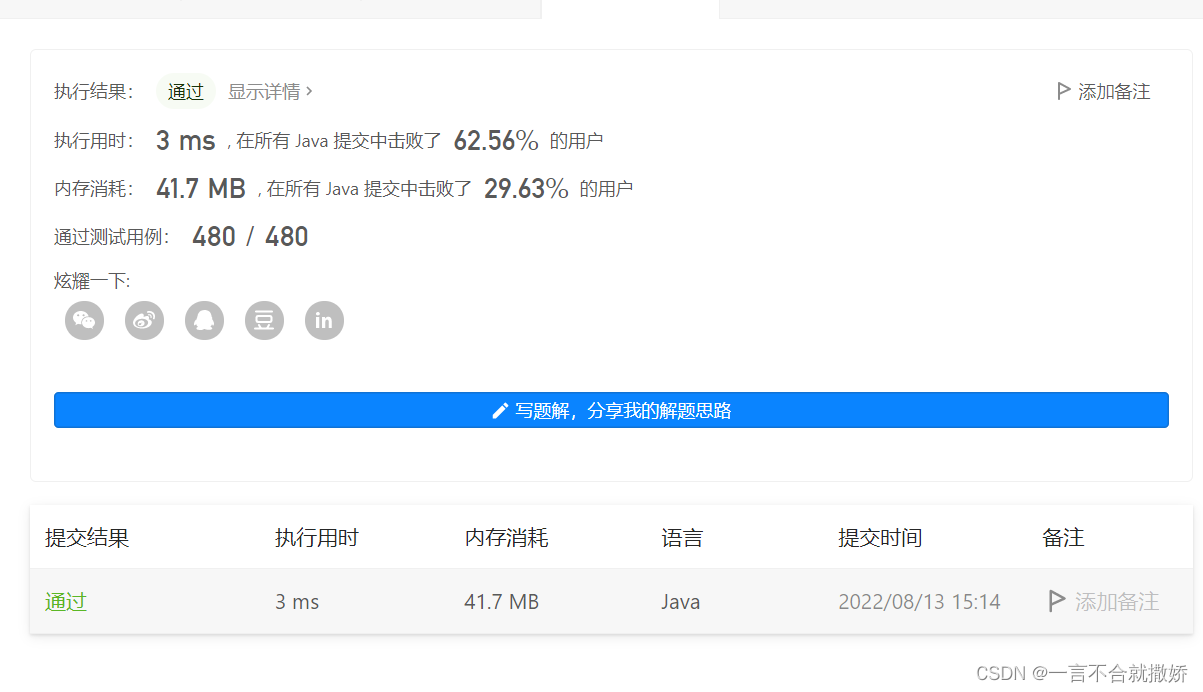Click the pencil icon on the blue share button
Screen dimensions: 1203x692
pos(500,410)
